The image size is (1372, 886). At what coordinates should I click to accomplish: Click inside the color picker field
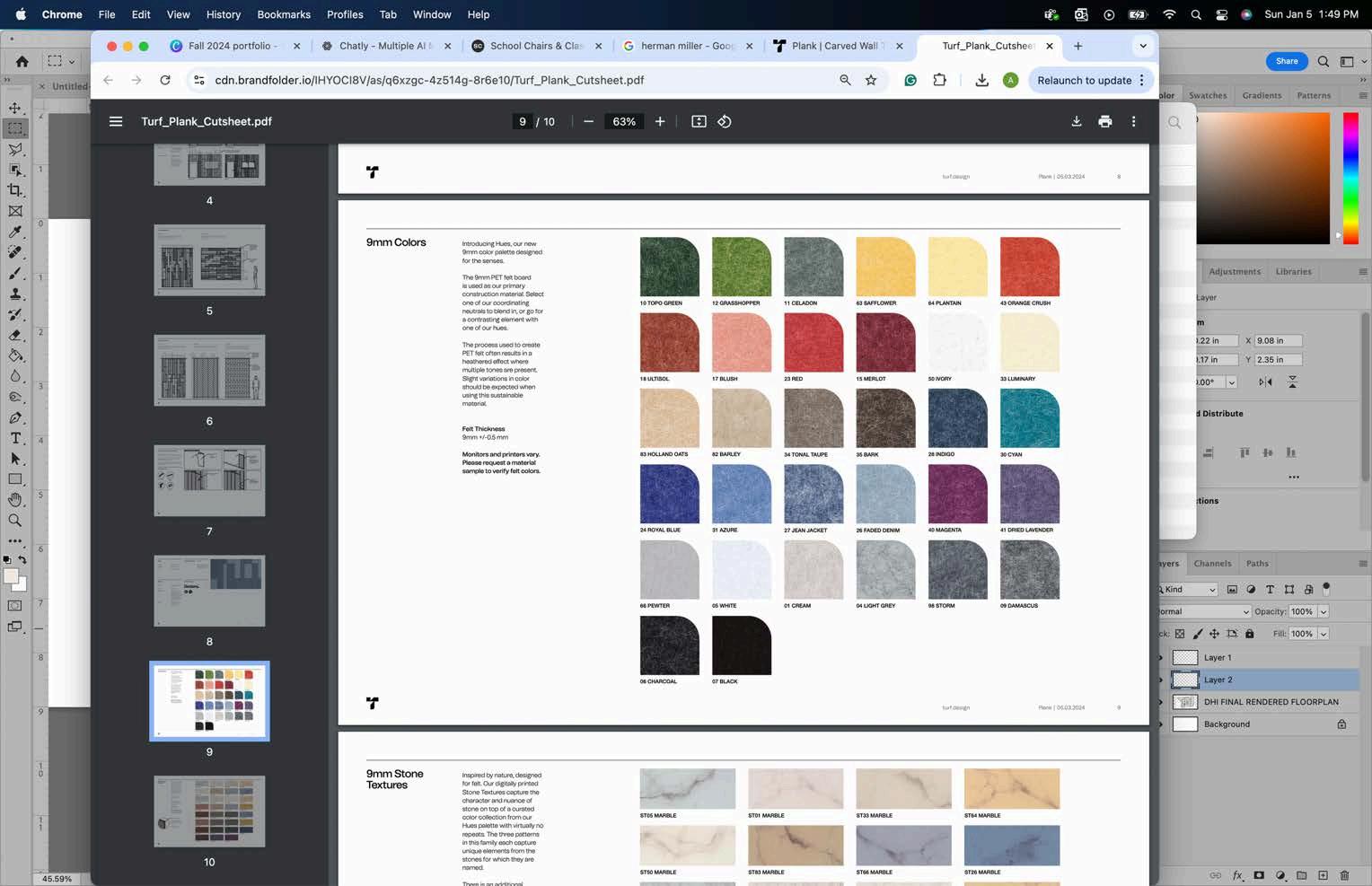pos(1263,178)
